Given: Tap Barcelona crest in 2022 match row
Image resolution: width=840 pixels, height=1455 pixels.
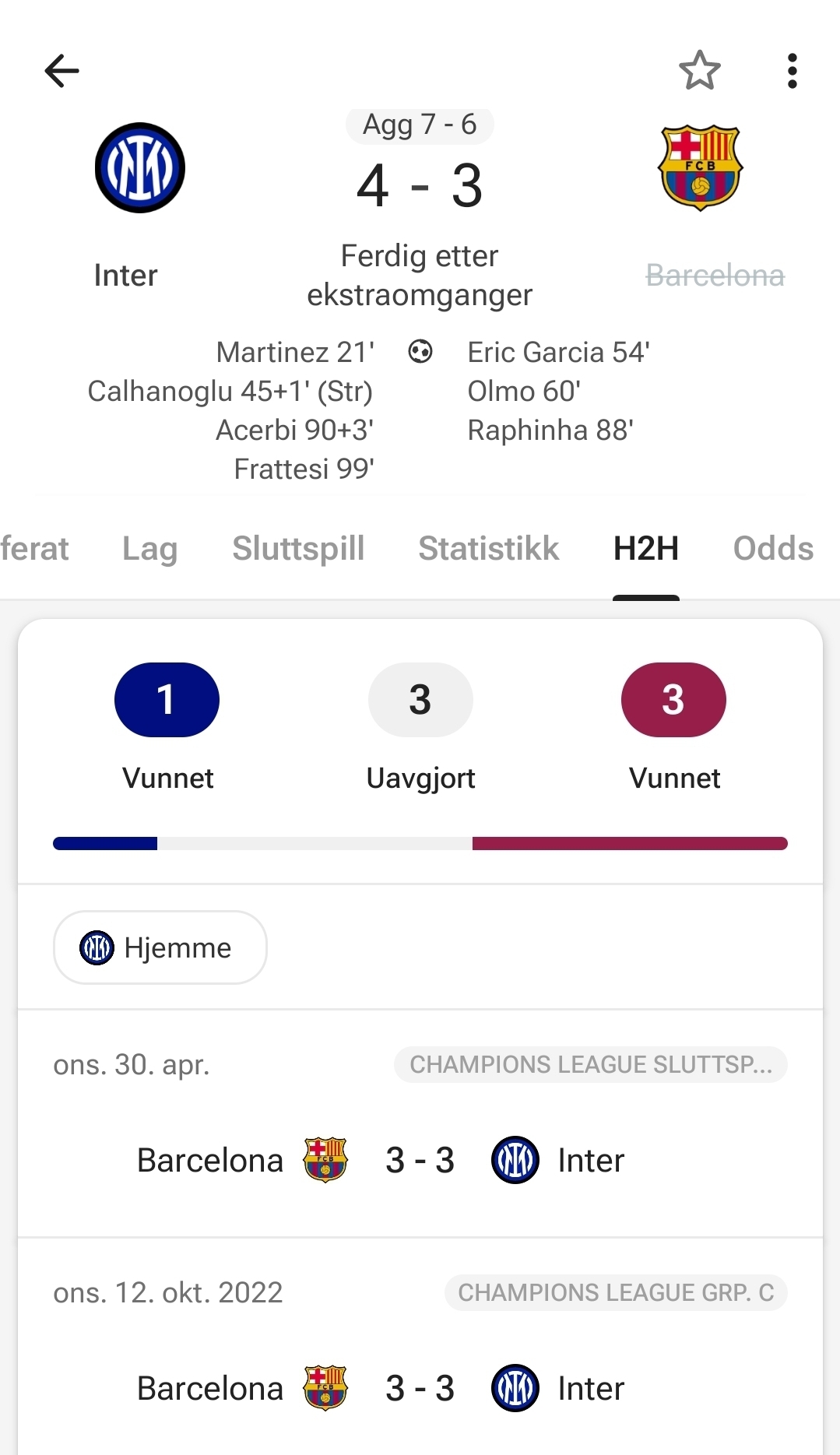Looking at the screenshot, I should (x=325, y=1388).
